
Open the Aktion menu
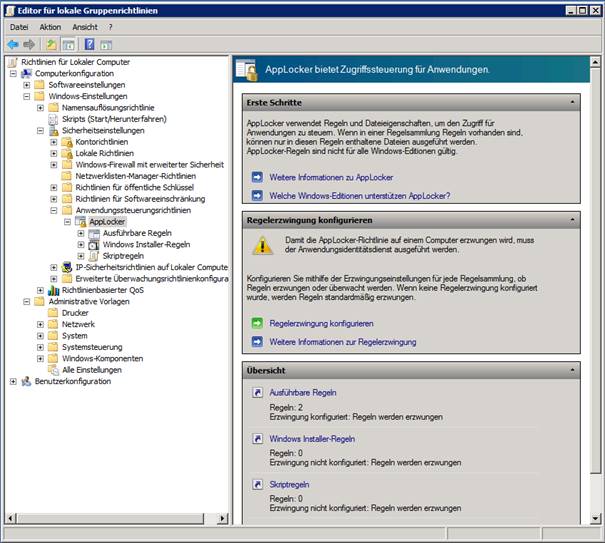(50, 27)
